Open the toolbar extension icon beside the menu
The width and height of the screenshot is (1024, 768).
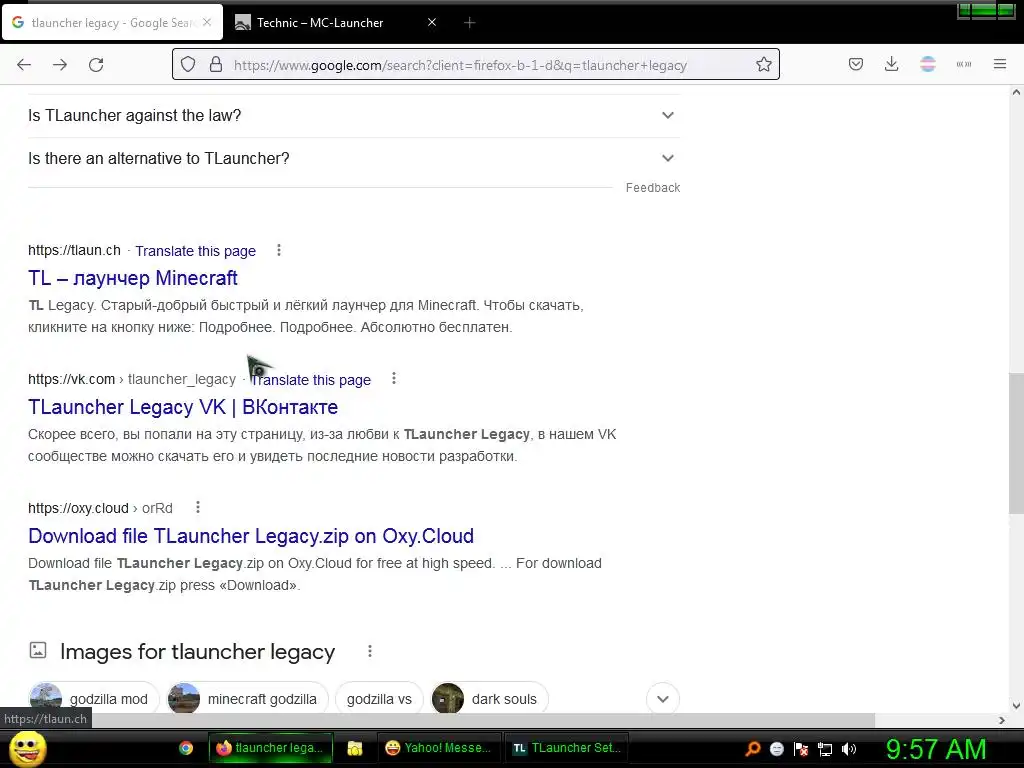[x=964, y=65]
